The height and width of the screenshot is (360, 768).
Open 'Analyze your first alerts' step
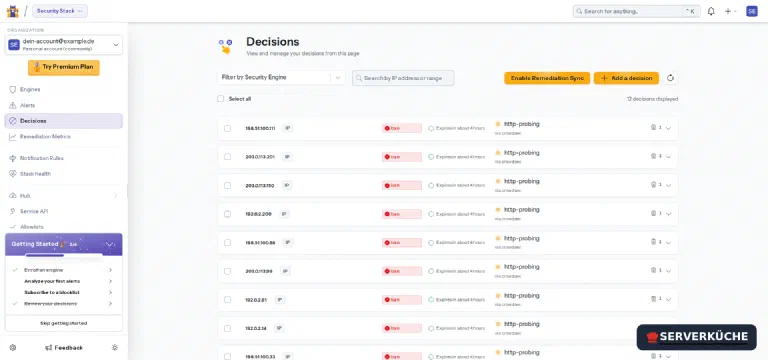pyautogui.click(x=64, y=281)
